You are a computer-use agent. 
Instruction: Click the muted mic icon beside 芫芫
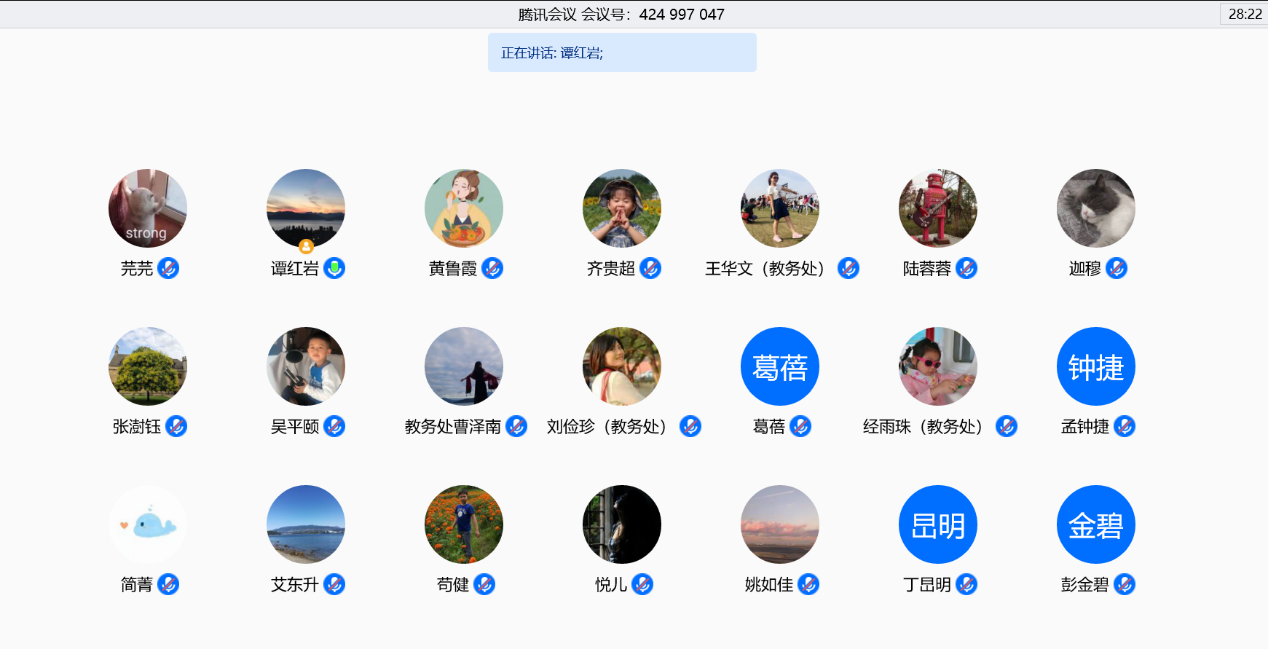click(x=168, y=268)
